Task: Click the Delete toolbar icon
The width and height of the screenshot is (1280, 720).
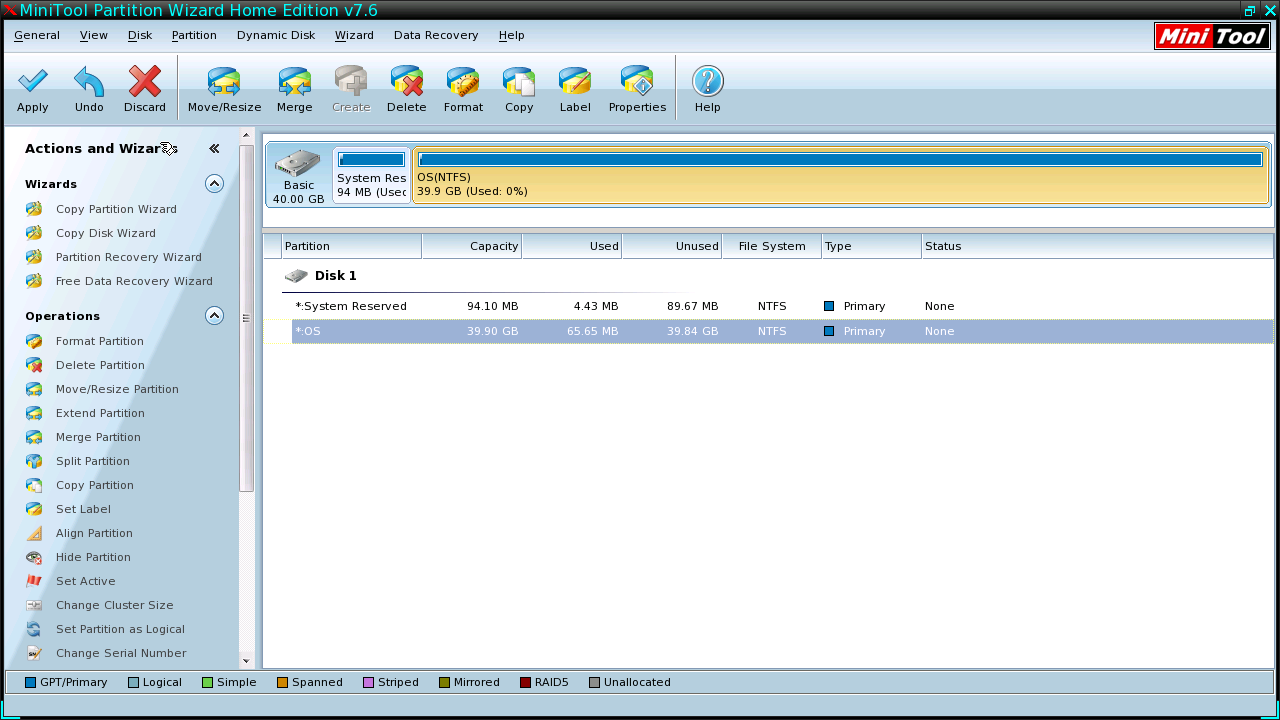Action: tap(407, 82)
